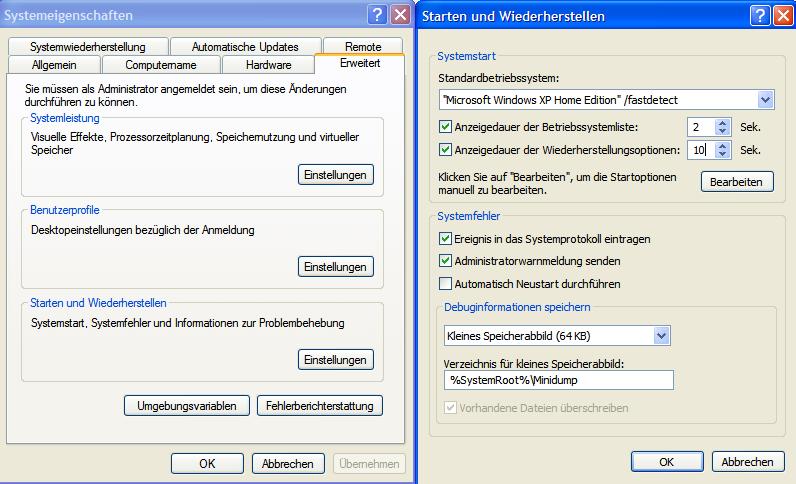Open Einstellungen under Starten und Wiederherstellen group

point(336,360)
